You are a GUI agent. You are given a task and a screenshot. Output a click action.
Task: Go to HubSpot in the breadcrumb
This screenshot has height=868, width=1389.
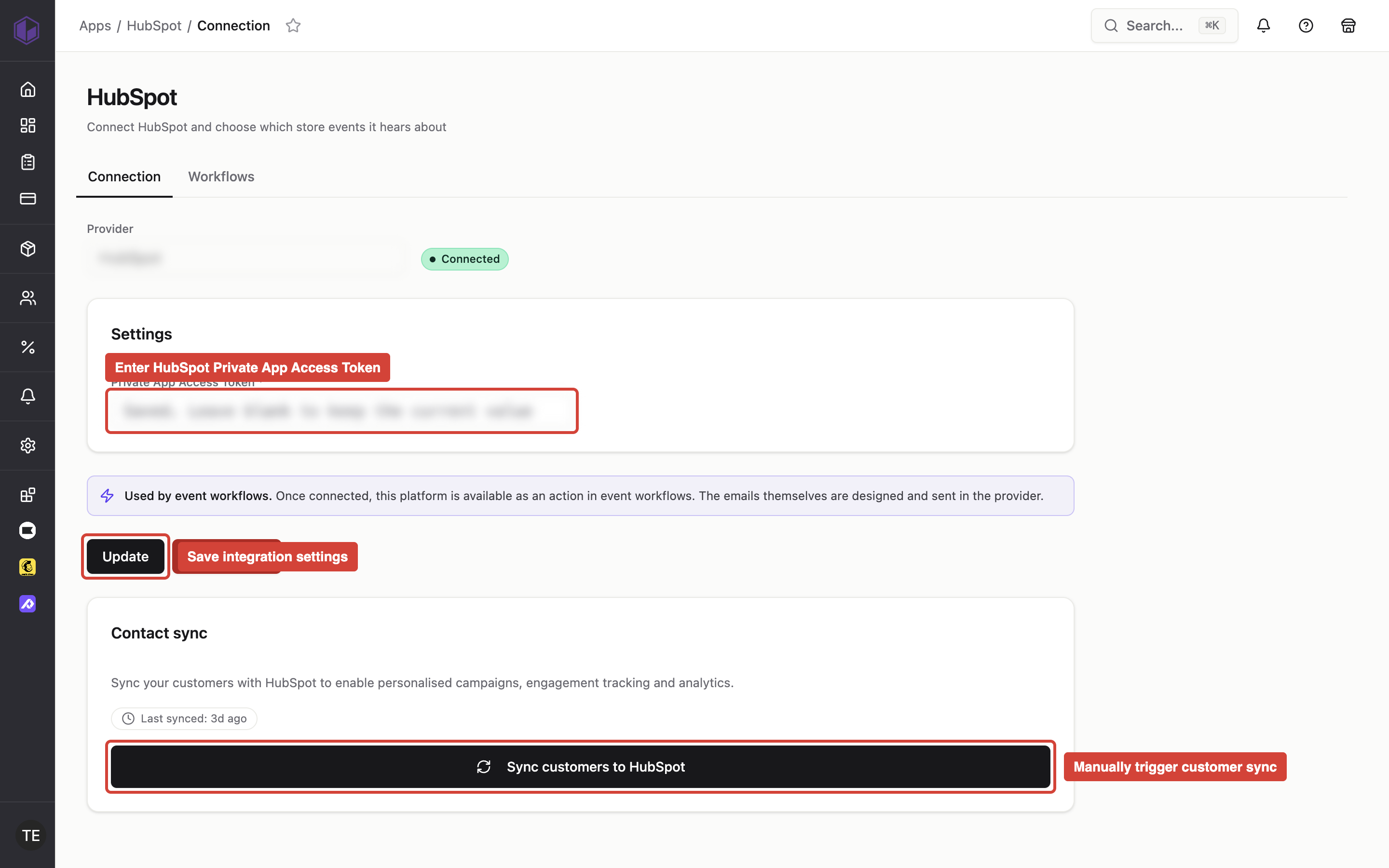154,26
